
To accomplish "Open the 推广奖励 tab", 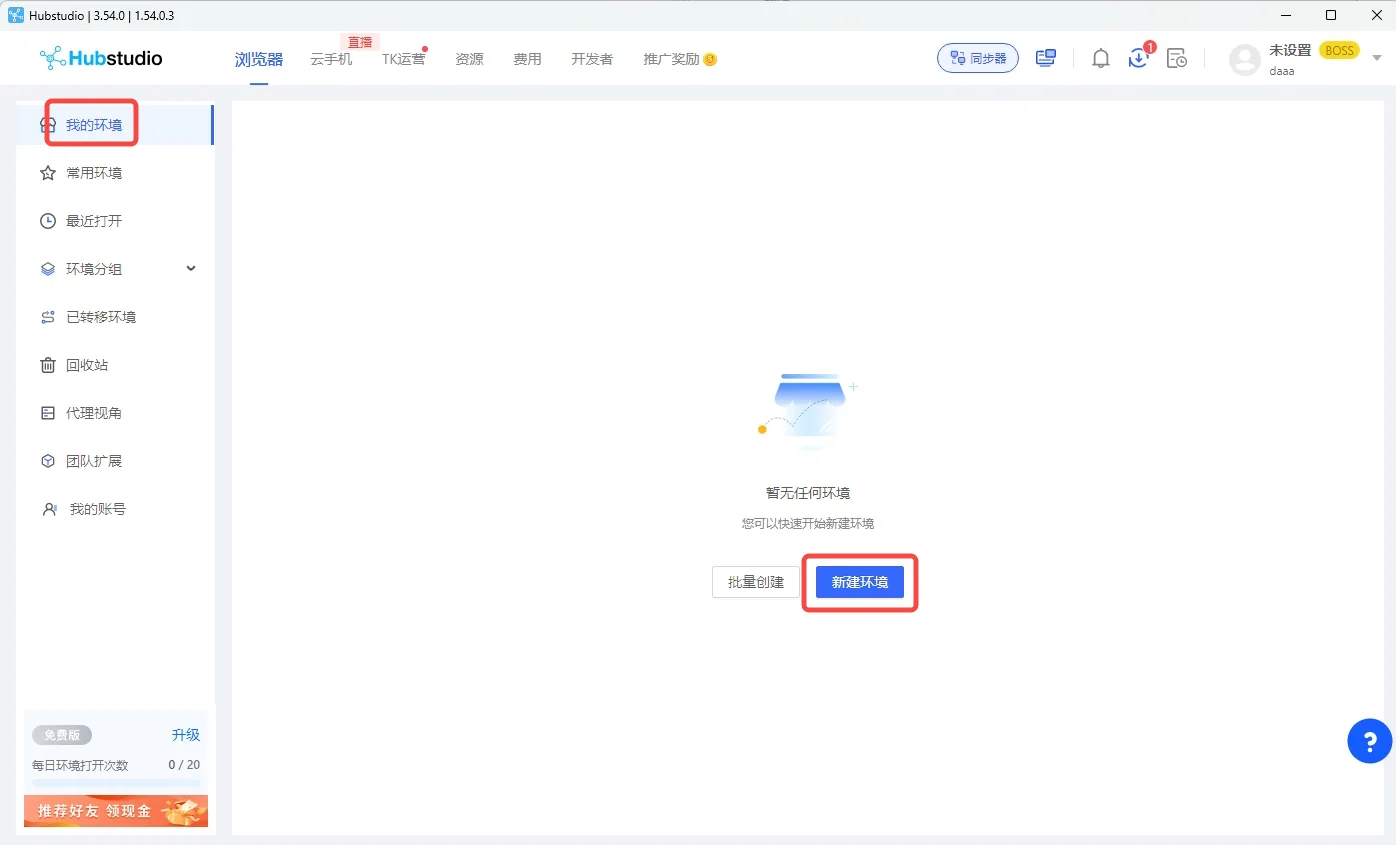I will point(680,59).
